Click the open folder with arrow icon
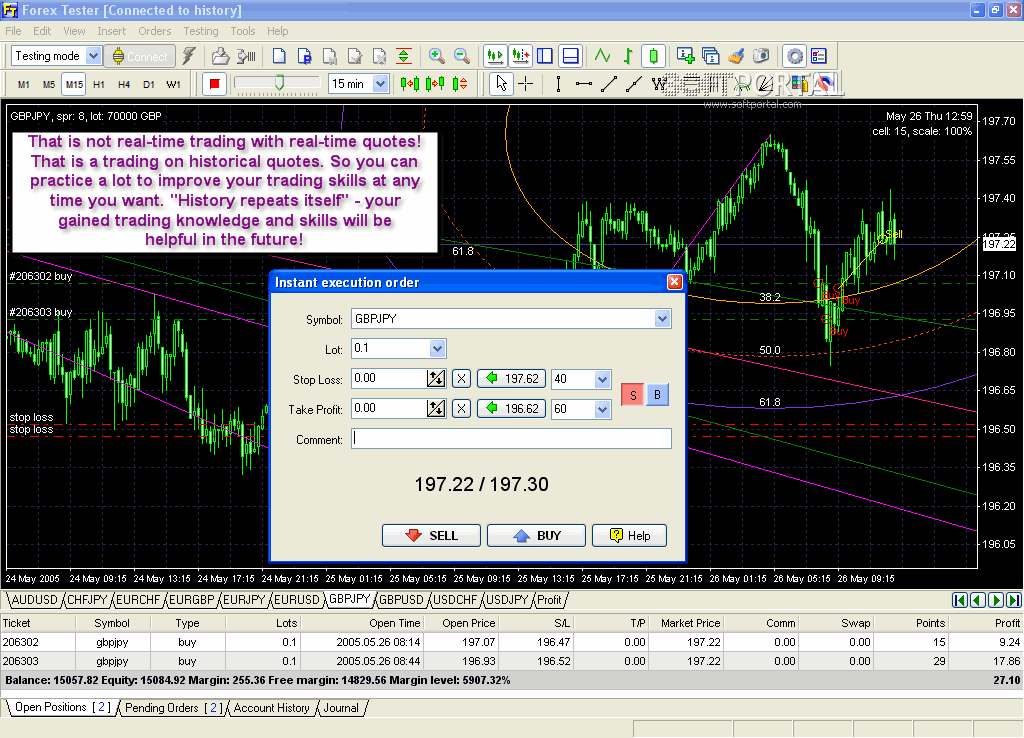 coord(221,56)
